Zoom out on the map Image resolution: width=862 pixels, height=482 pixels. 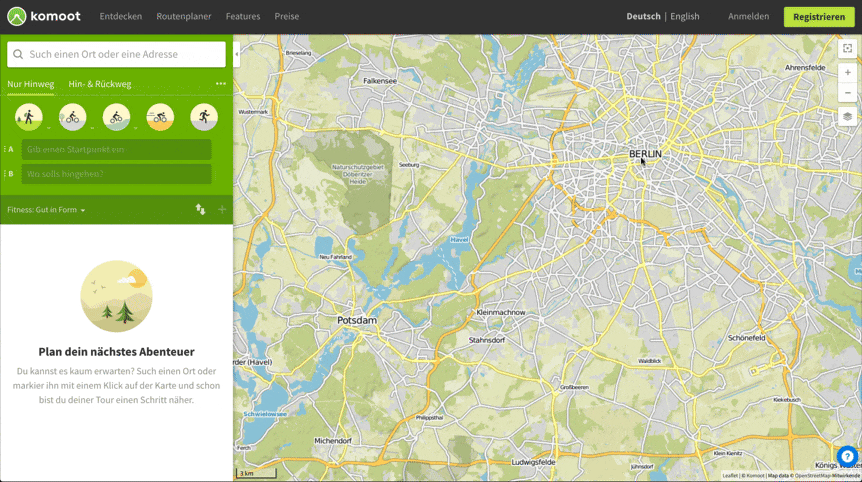[847, 92]
